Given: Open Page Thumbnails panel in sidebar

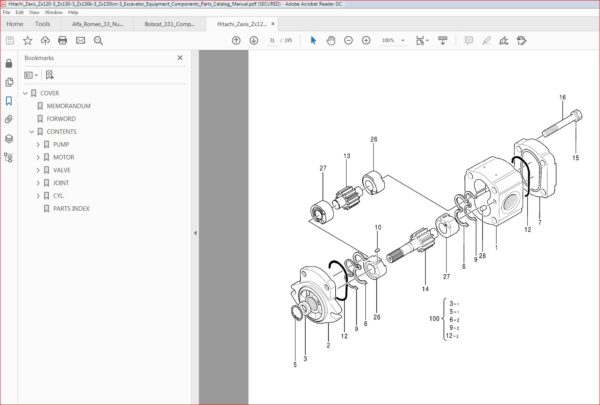Looking at the screenshot, I should point(9,82).
